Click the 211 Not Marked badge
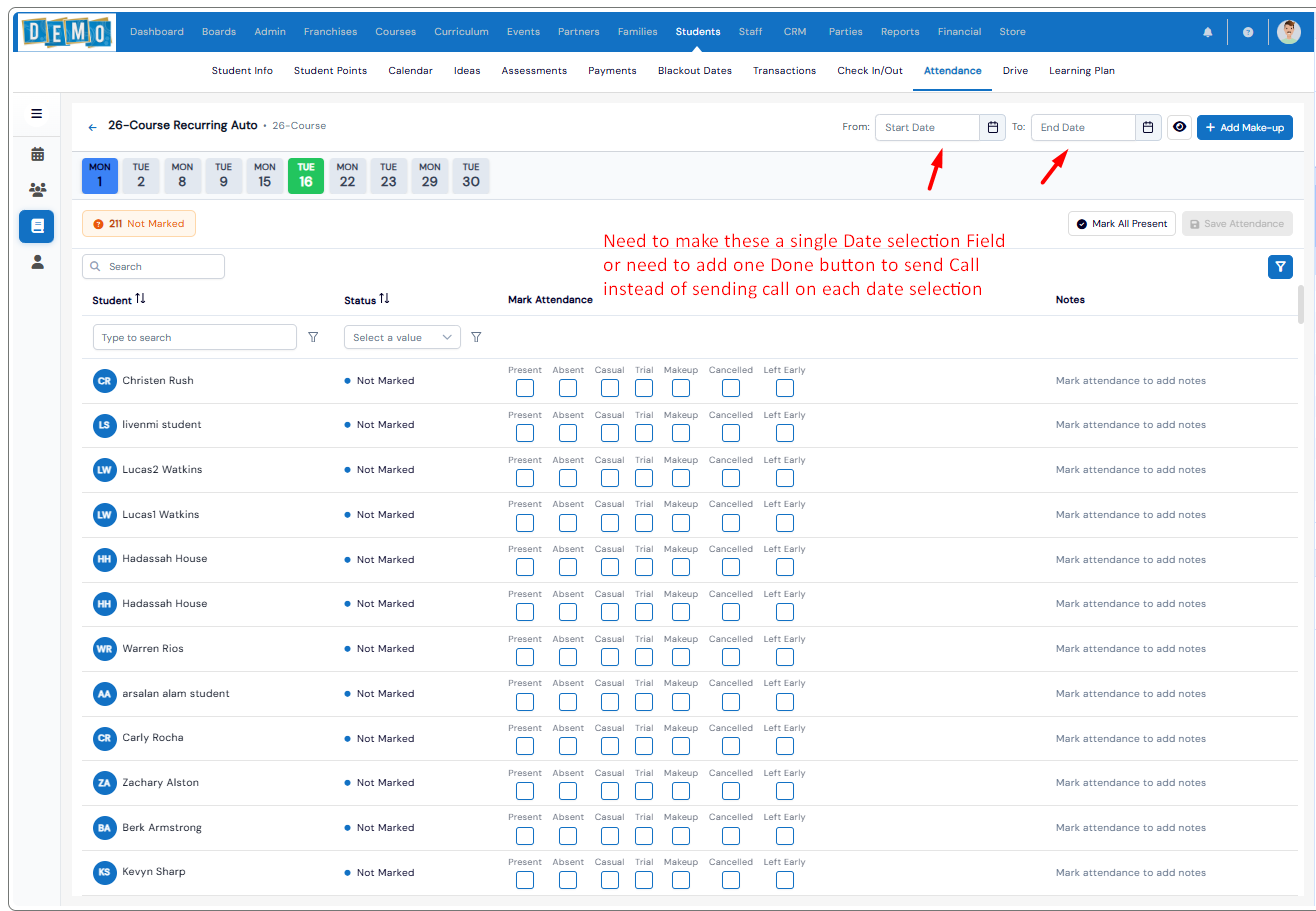This screenshot has height=911, width=1316. pyautogui.click(x=139, y=224)
